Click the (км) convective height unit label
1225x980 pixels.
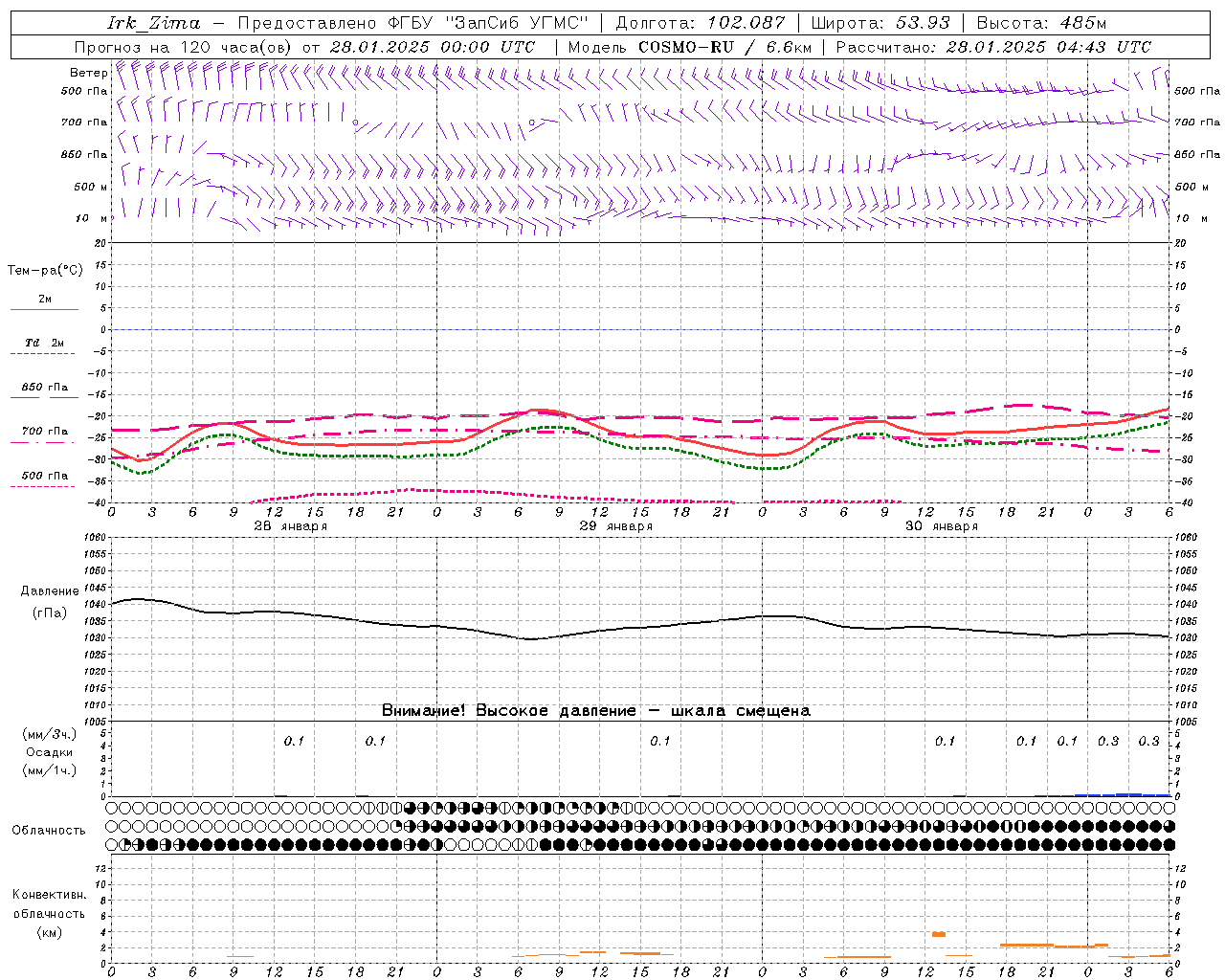[x=49, y=932]
